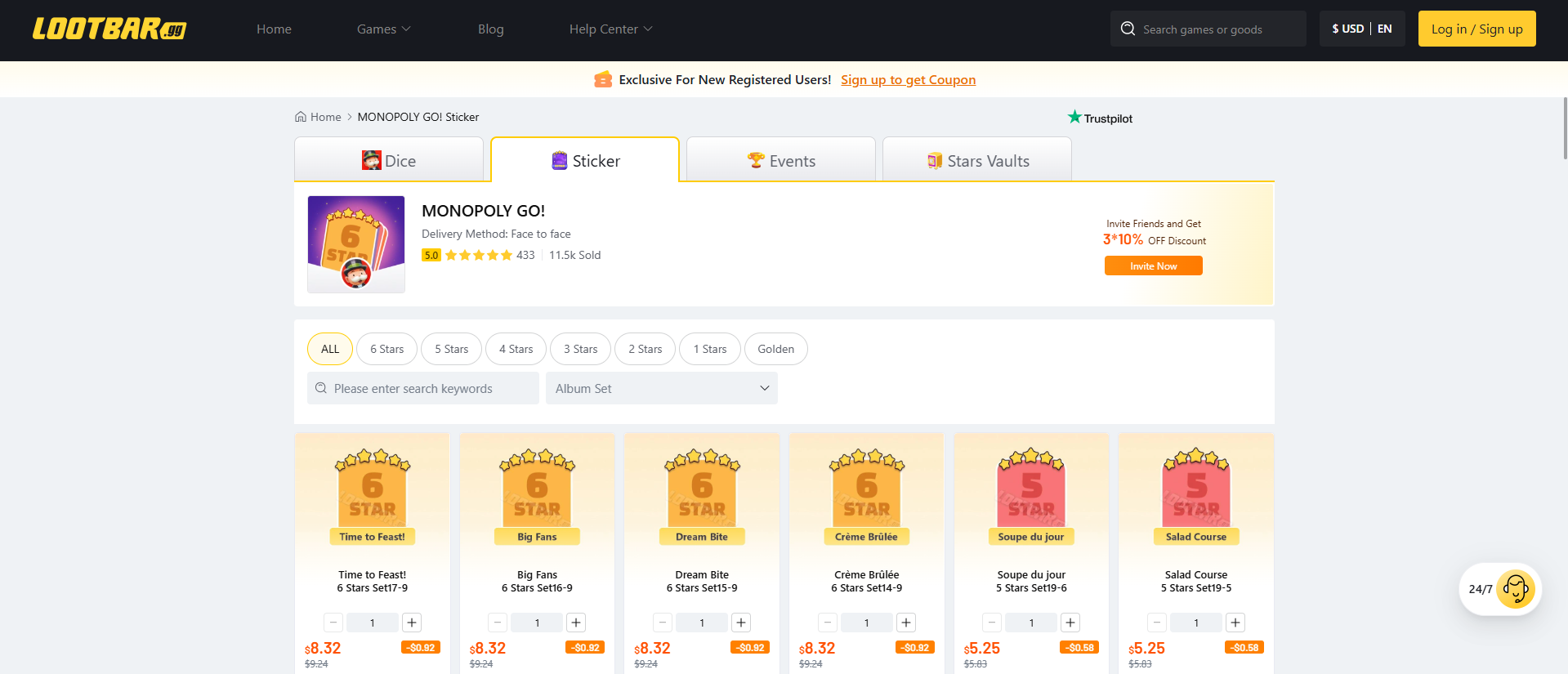
Task: Click the sticker search keywords field
Action: click(423, 389)
